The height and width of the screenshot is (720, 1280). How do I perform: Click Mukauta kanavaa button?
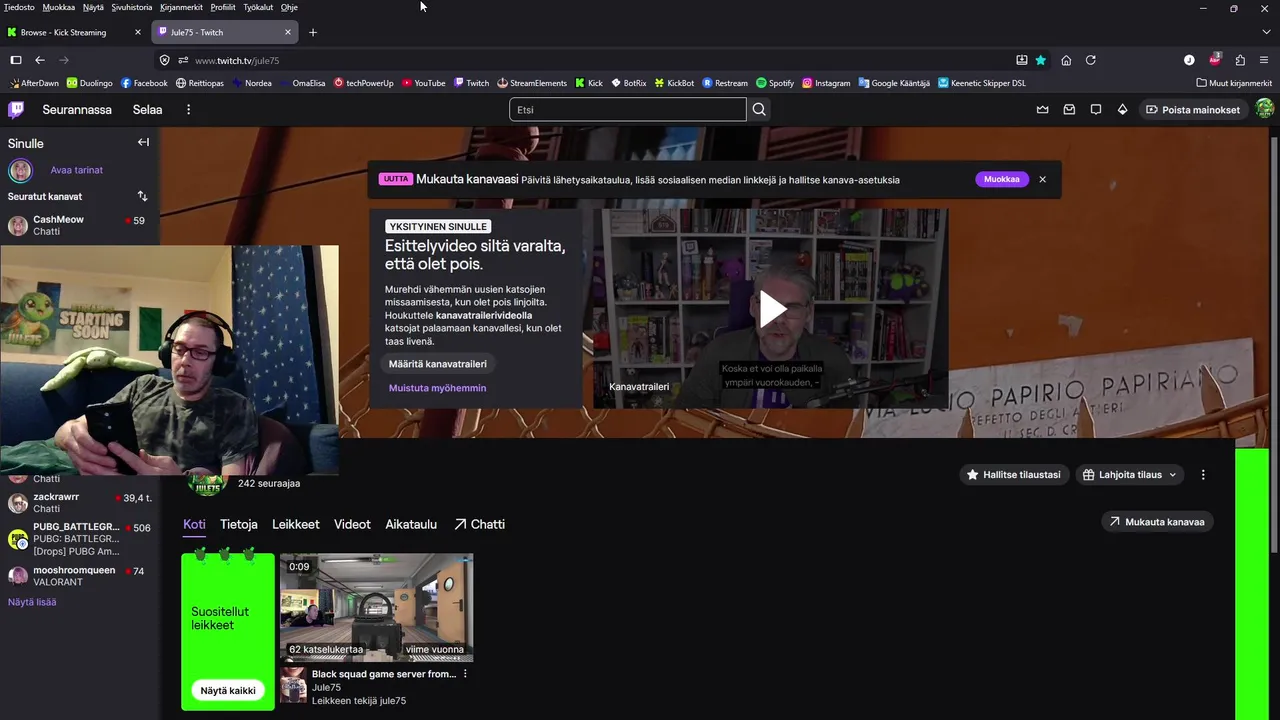[x=1156, y=522]
